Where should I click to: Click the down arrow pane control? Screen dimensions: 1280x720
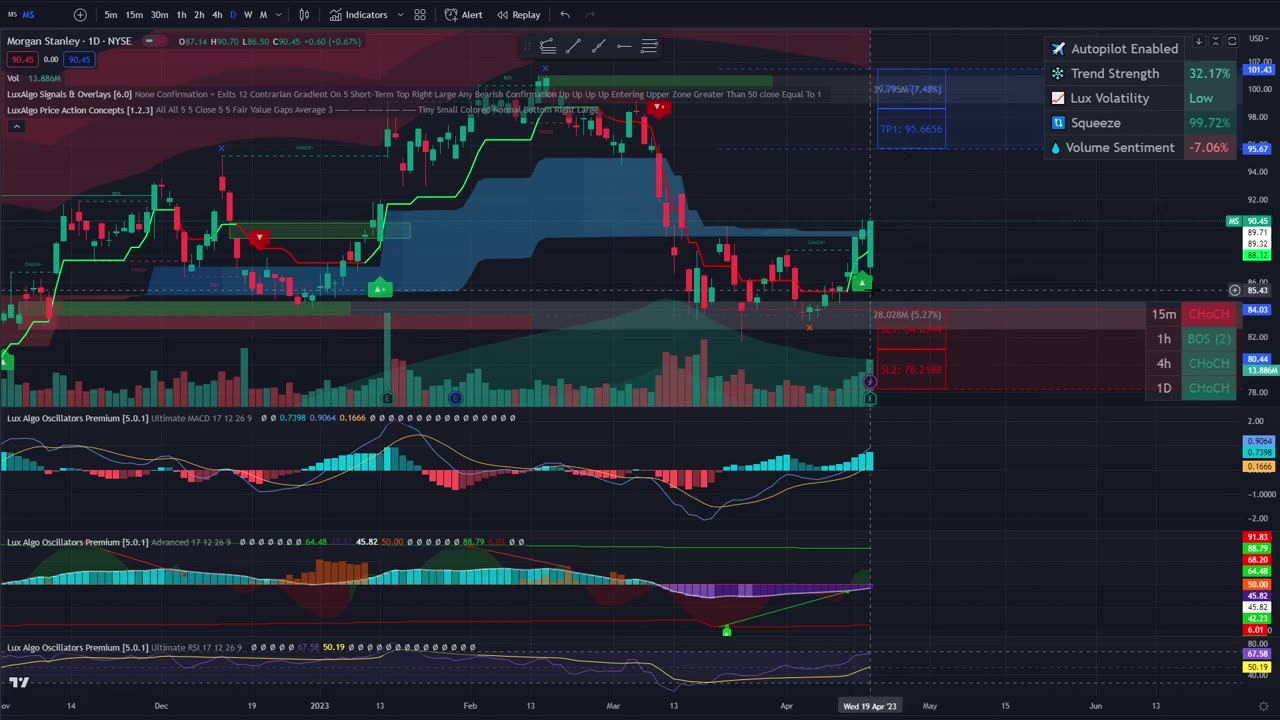[x=1198, y=41]
